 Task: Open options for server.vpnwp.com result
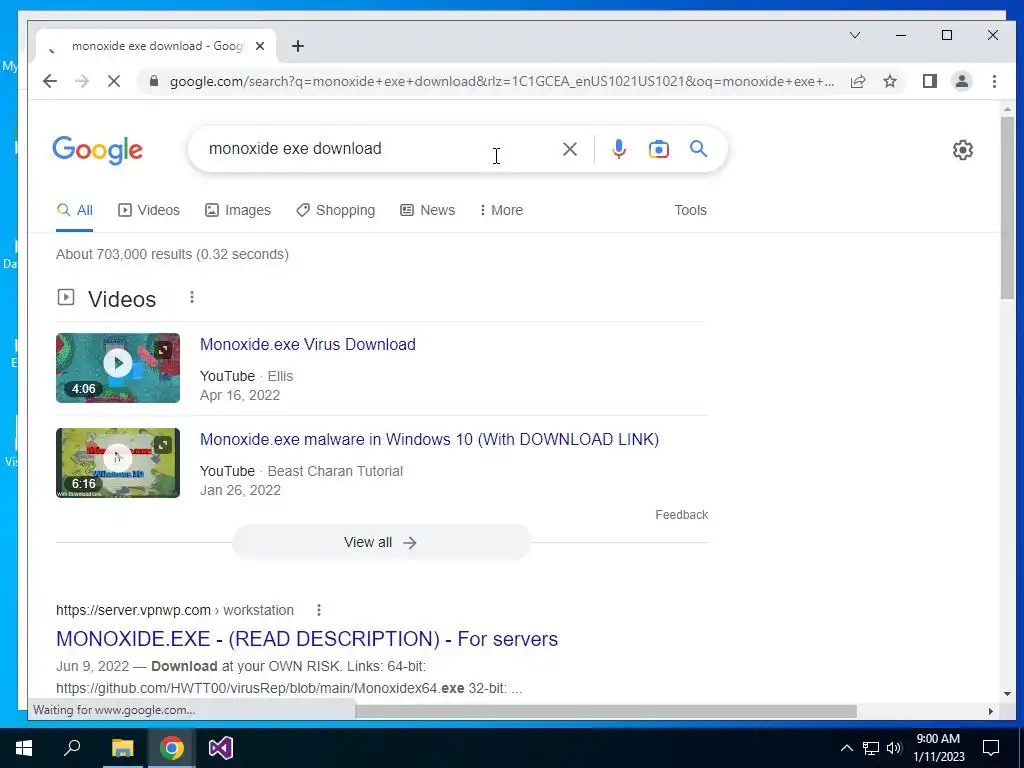[x=319, y=610]
